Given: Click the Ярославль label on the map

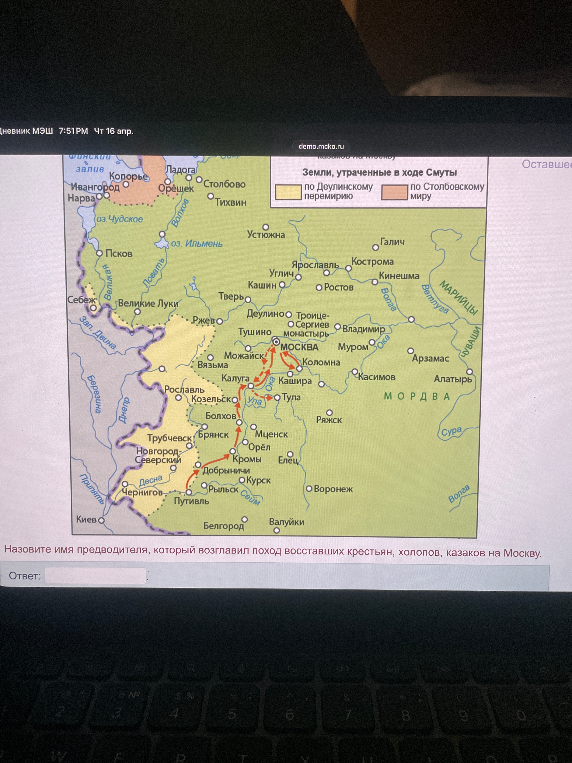Looking at the screenshot, I should [314, 265].
